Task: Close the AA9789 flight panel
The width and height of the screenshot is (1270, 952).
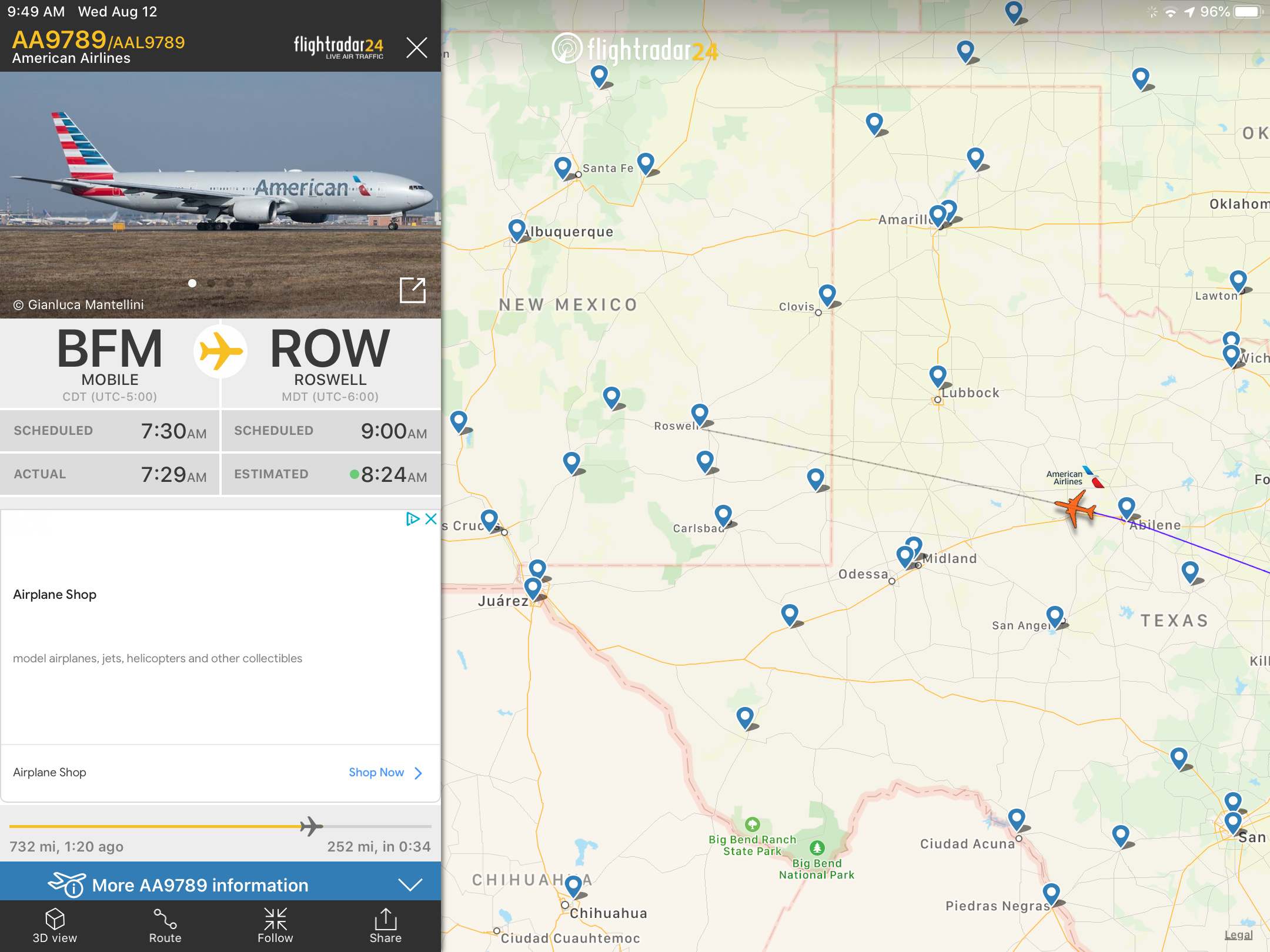Action: pyautogui.click(x=416, y=47)
